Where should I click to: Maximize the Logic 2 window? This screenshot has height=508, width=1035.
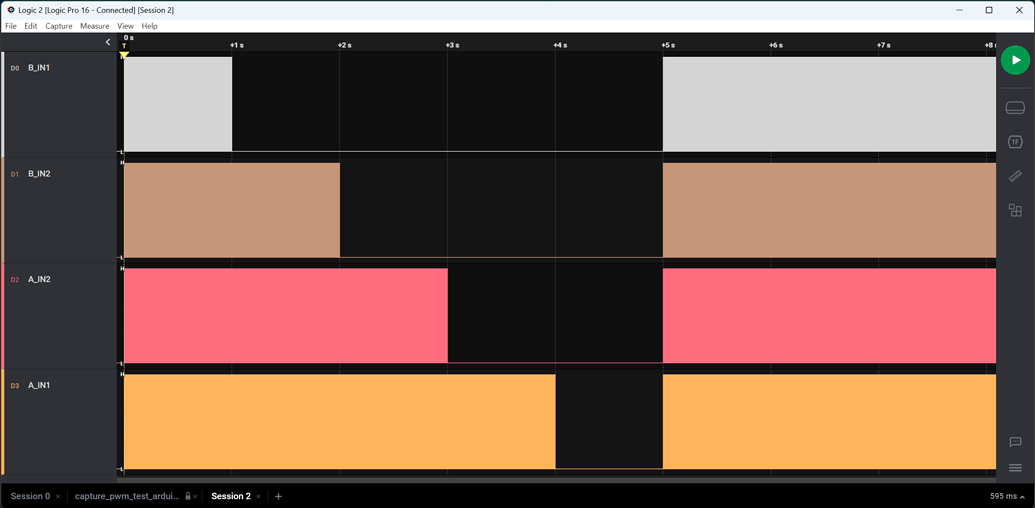[x=989, y=10]
